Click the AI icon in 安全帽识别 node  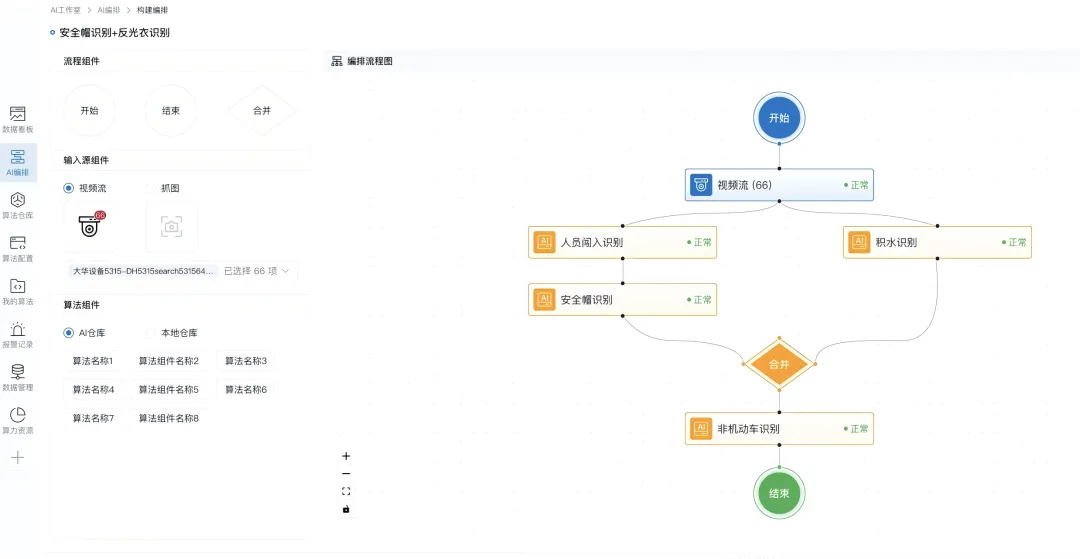tap(544, 299)
